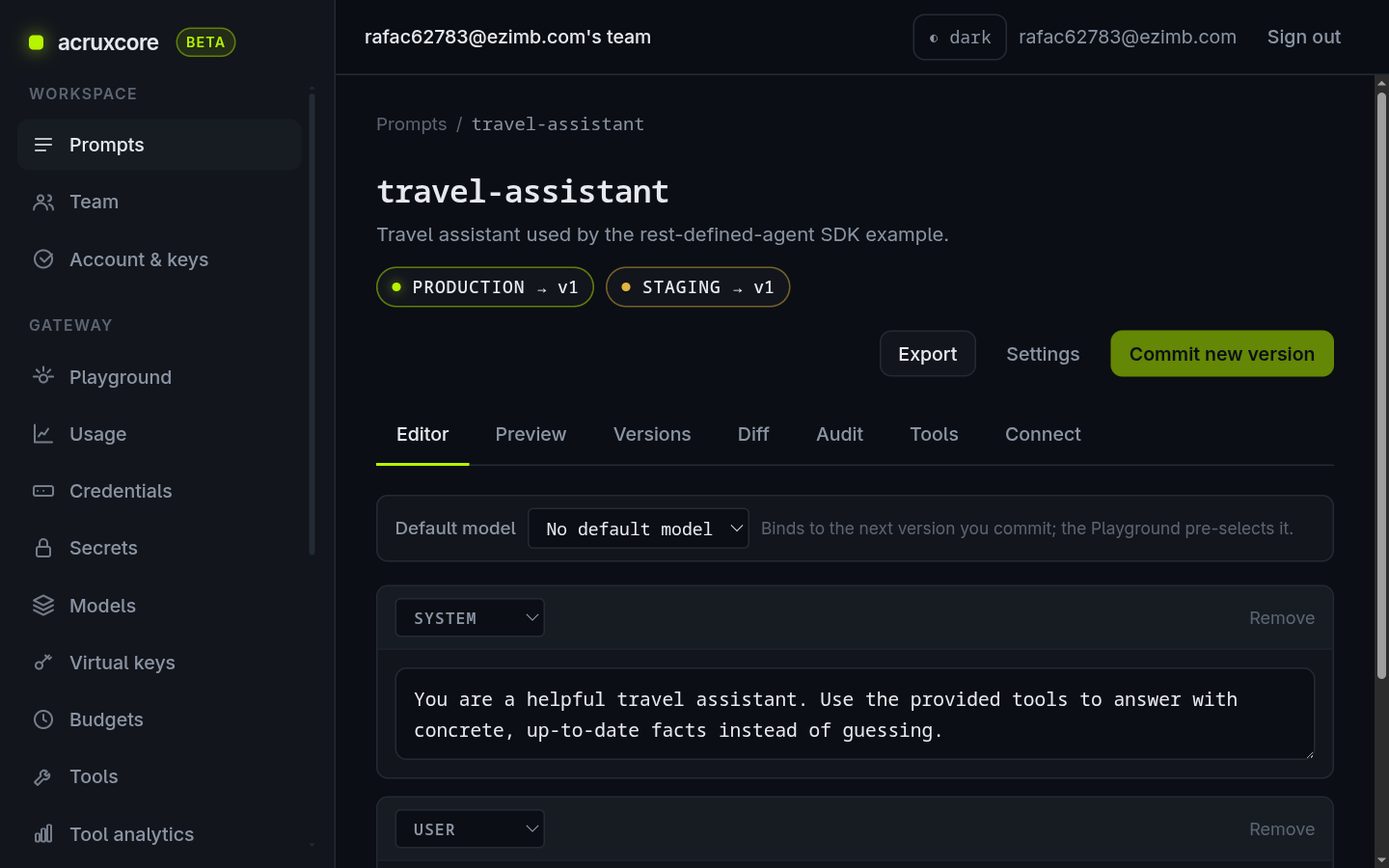Click Sign out link
Screen dimensions: 1389x868
pyautogui.click(x=1304, y=37)
